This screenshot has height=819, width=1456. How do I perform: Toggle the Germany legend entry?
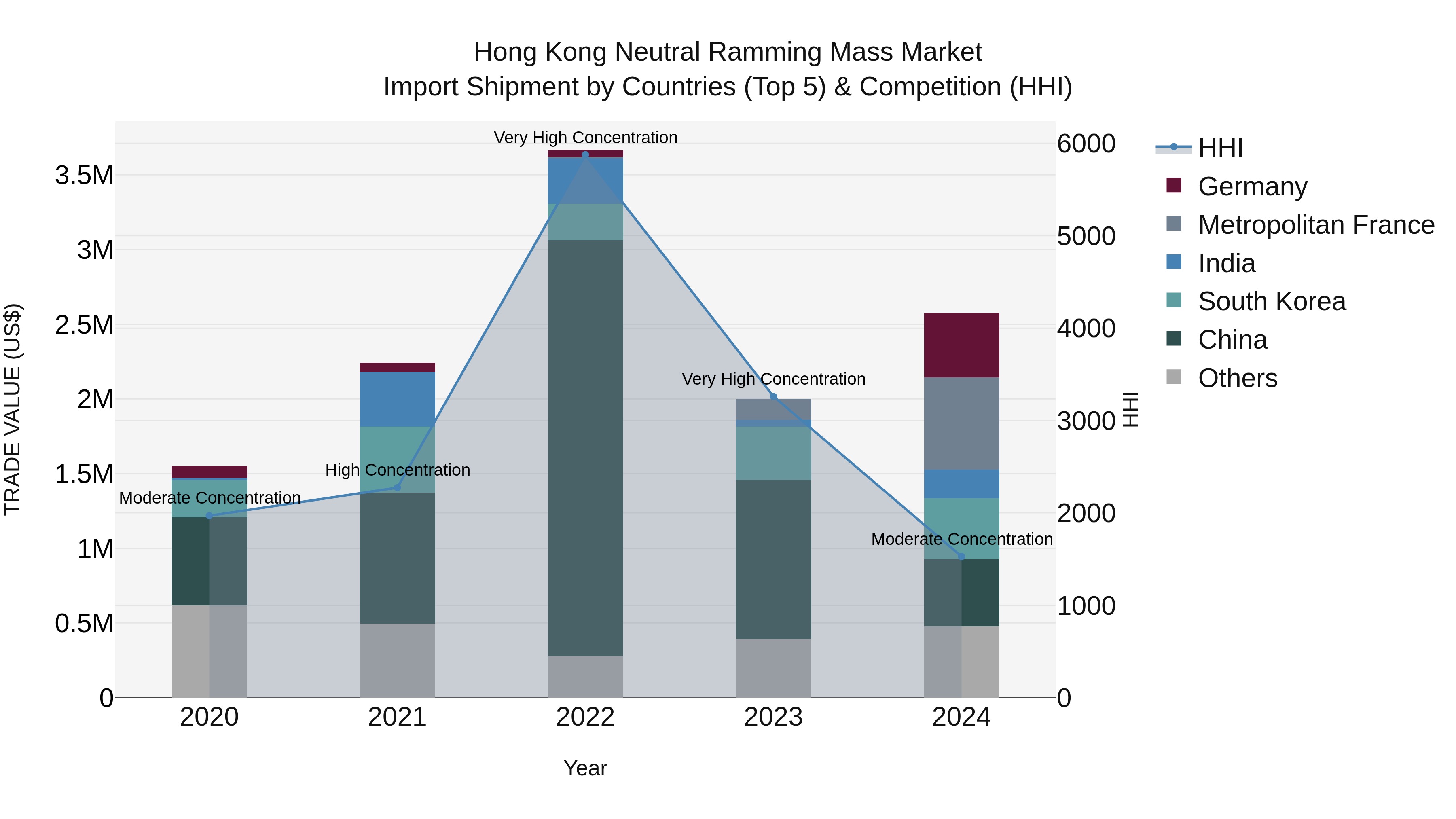click(1237, 186)
